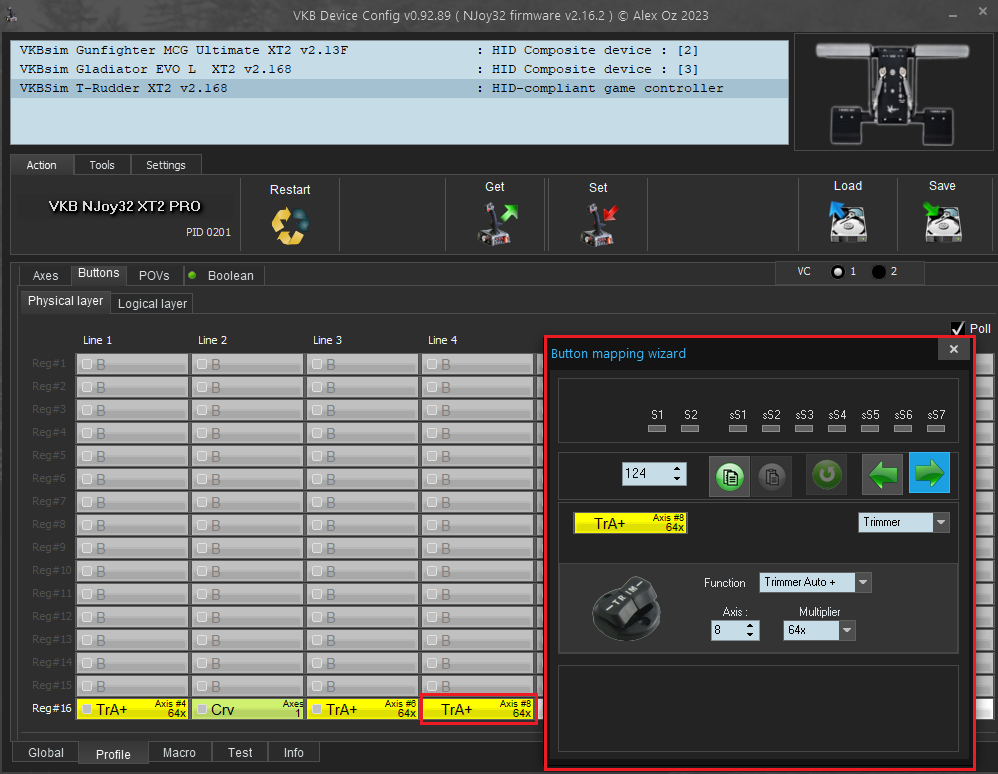Toggle the sS1 shift indicator

[x=737, y=428]
